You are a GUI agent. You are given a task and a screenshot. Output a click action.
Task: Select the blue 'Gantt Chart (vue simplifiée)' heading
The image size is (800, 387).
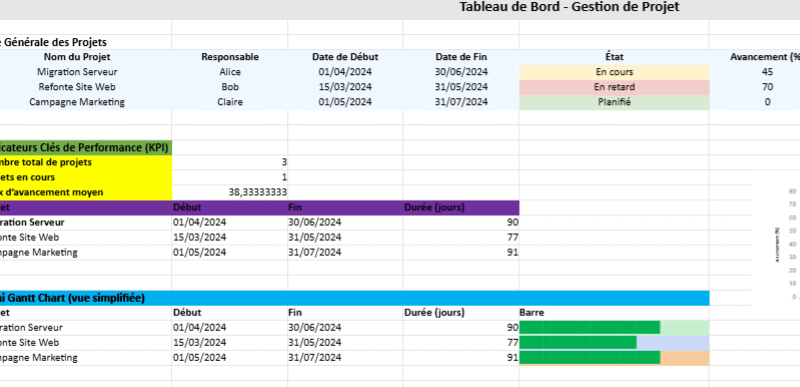(355, 298)
